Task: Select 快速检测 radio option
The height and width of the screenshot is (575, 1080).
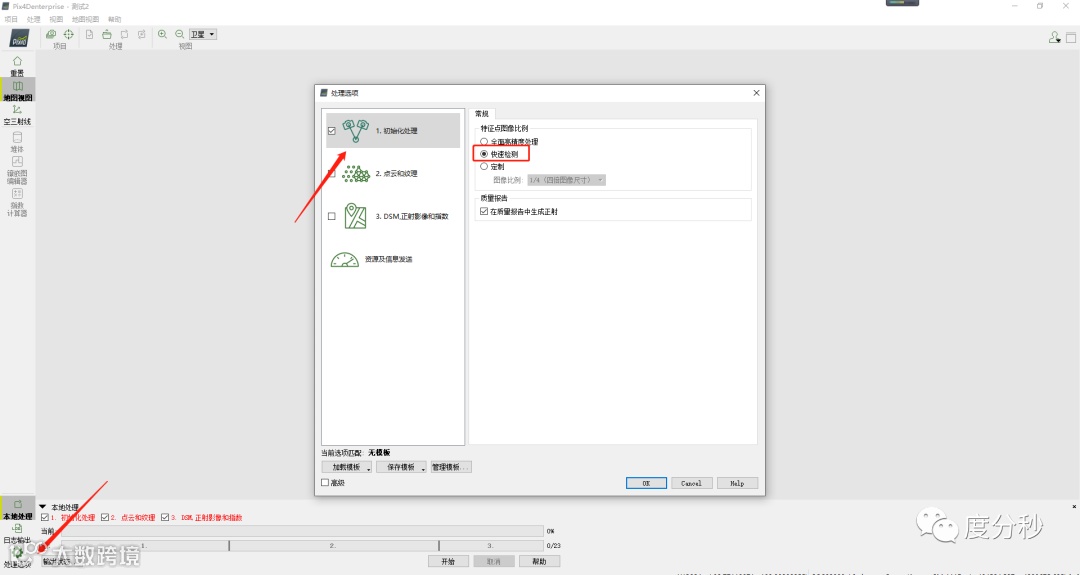Action: (x=484, y=154)
